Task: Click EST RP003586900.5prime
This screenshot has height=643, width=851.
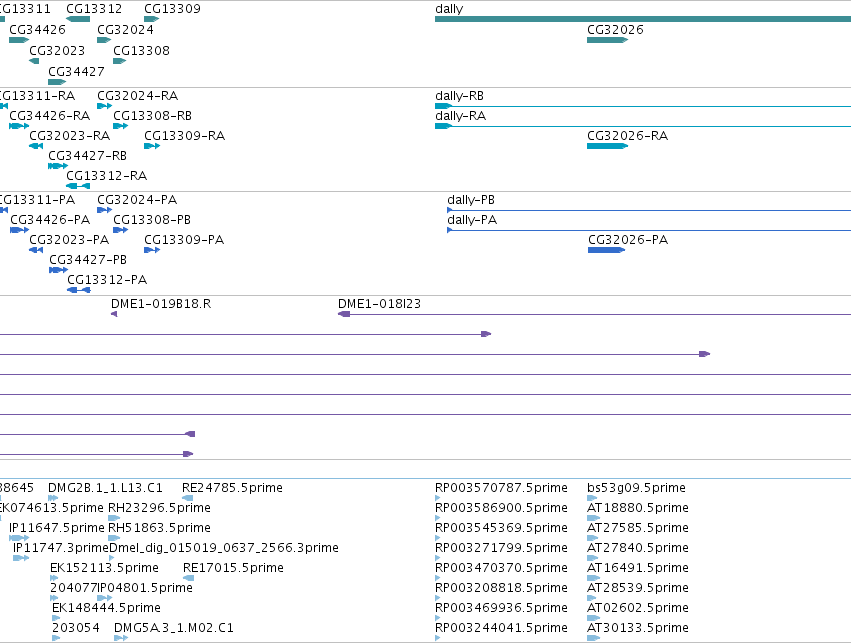Action: coord(437,518)
